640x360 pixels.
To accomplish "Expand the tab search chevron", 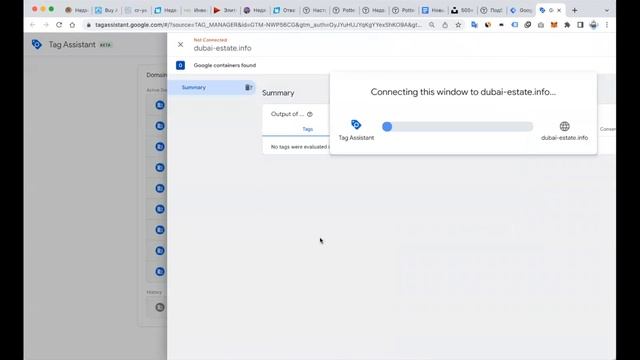I will 607,10.
